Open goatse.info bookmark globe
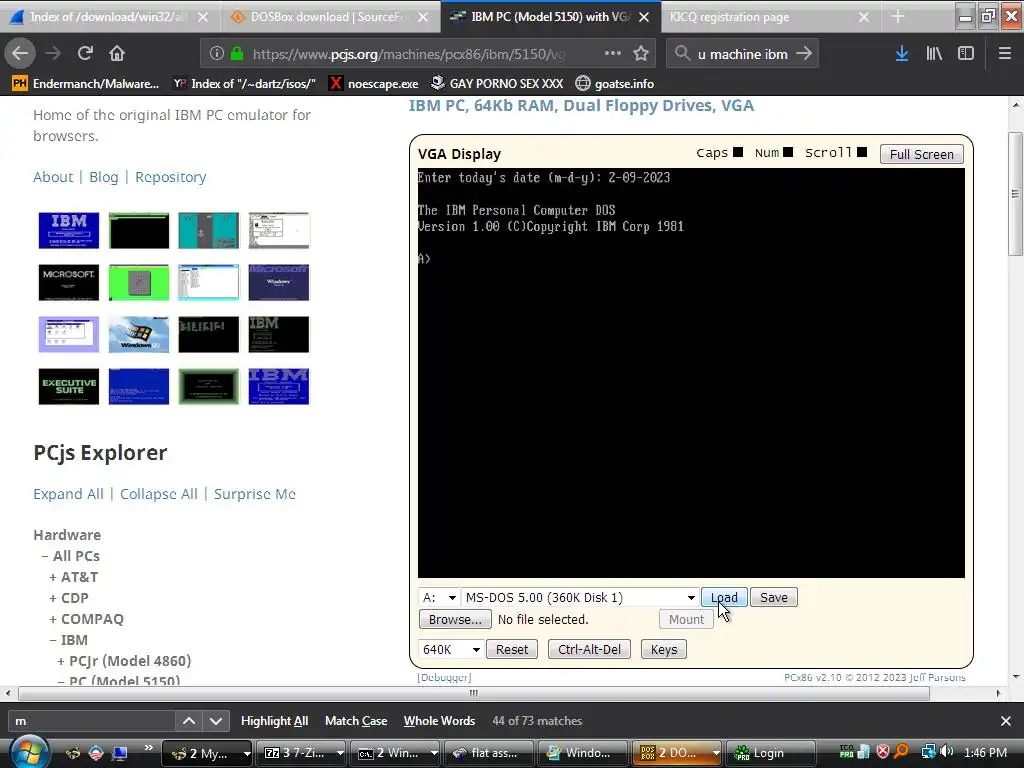Image resolution: width=1024 pixels, height=768 pixels. (x=614, y=84)
